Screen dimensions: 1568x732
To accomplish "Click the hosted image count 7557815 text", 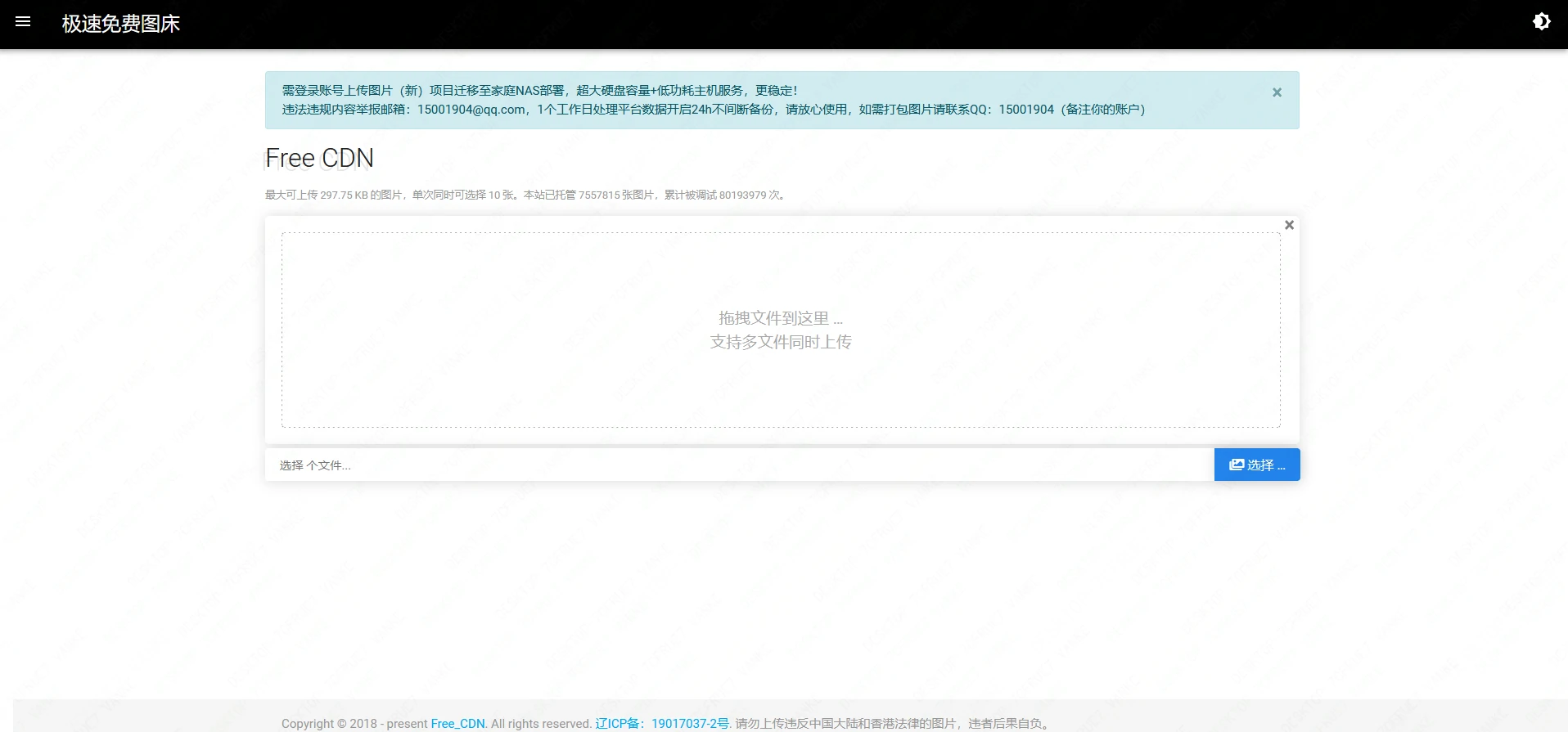I will [599, 195].
